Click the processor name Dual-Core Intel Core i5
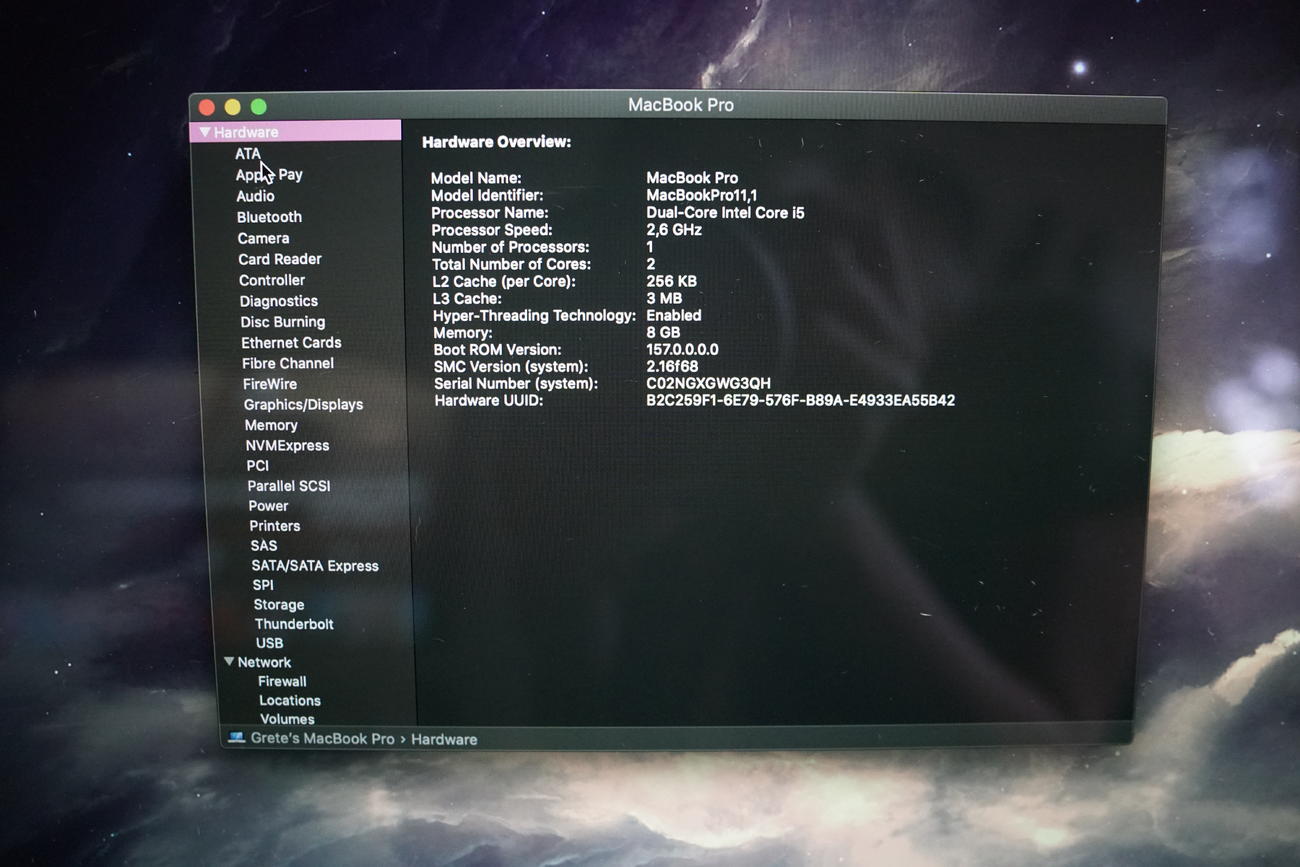1300x867 pixels. click(x=725, y=212)
